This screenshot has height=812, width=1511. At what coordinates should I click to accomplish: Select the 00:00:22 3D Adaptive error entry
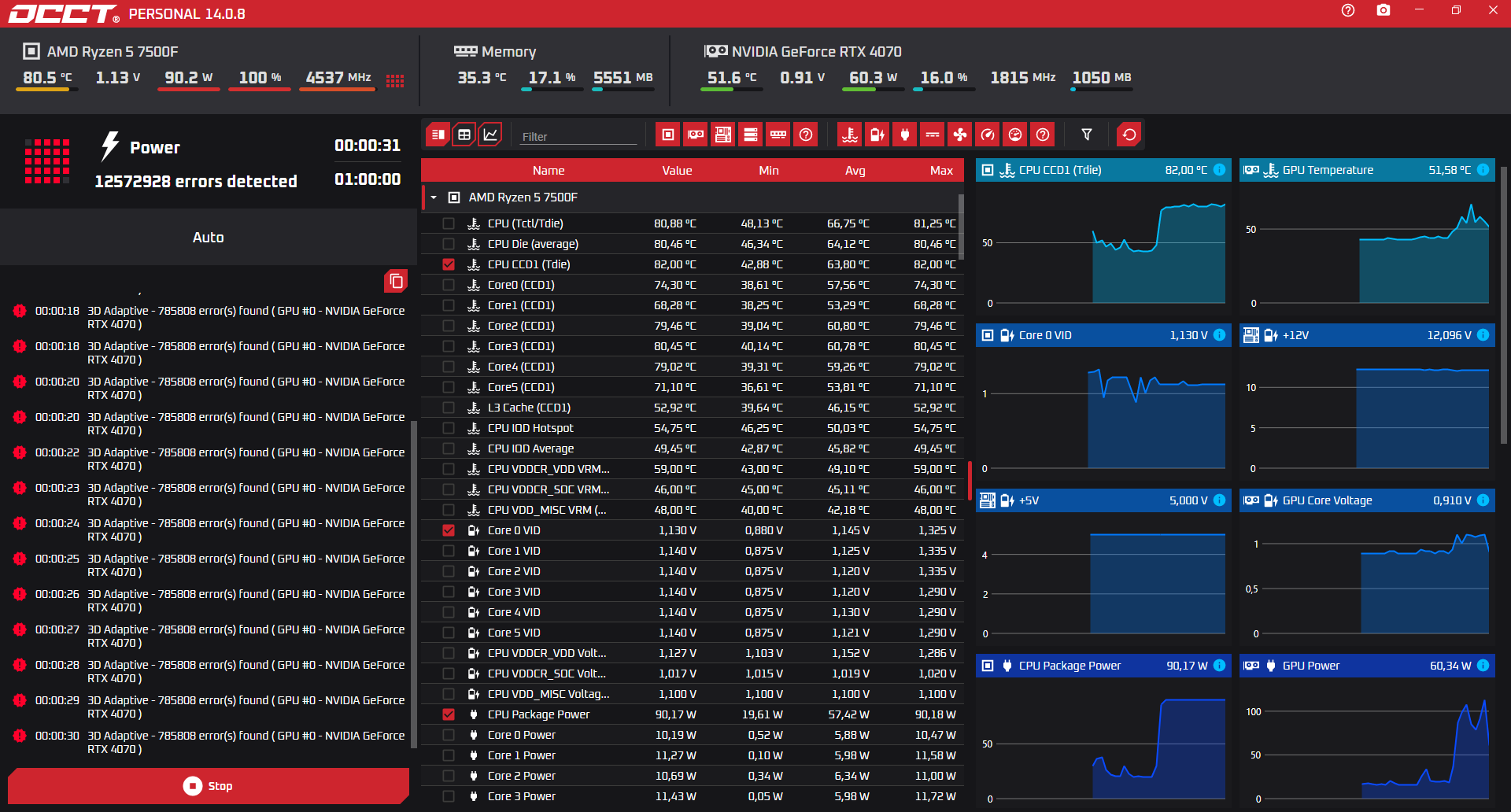tap(209, 459)
